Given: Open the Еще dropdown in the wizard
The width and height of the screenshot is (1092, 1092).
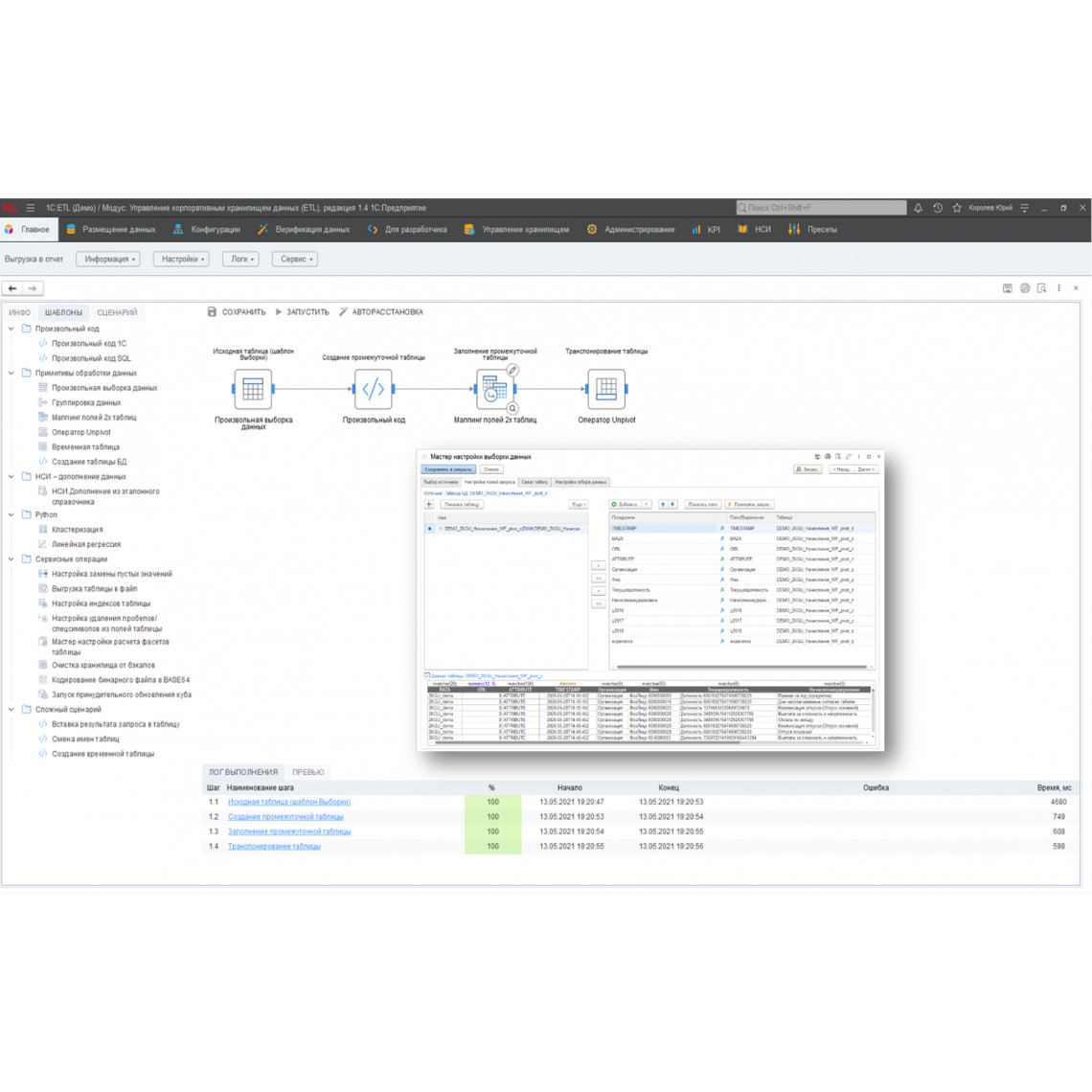Looking at the screenshot, I should (x=578, y=504).
